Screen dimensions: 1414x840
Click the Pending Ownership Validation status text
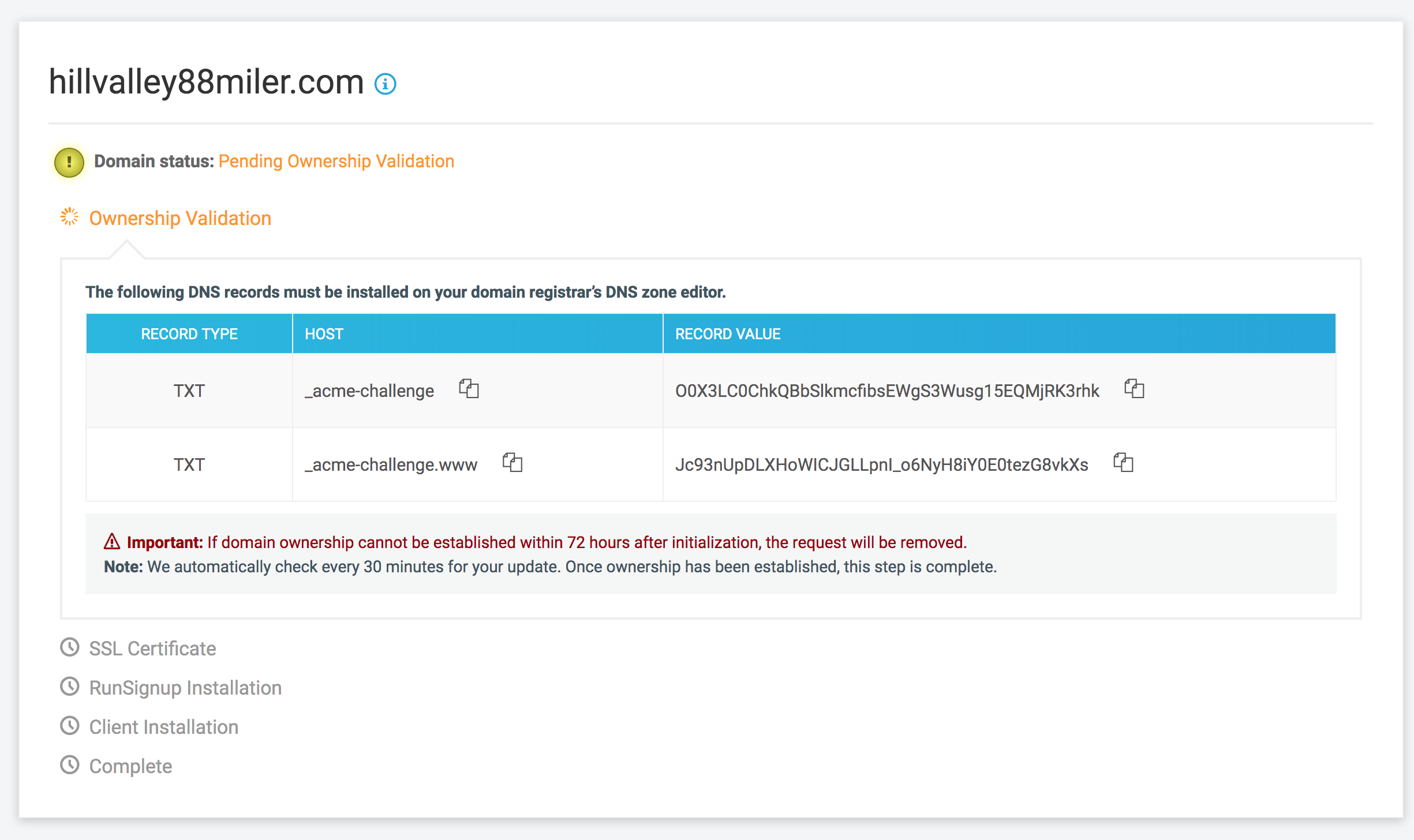[x=336, y=162]
